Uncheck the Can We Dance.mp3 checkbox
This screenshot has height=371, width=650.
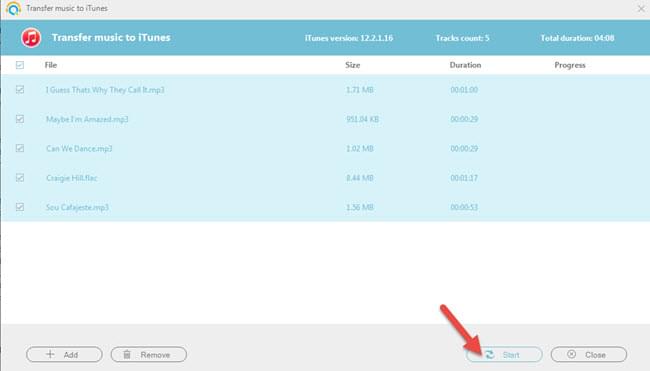coord(19,148)
